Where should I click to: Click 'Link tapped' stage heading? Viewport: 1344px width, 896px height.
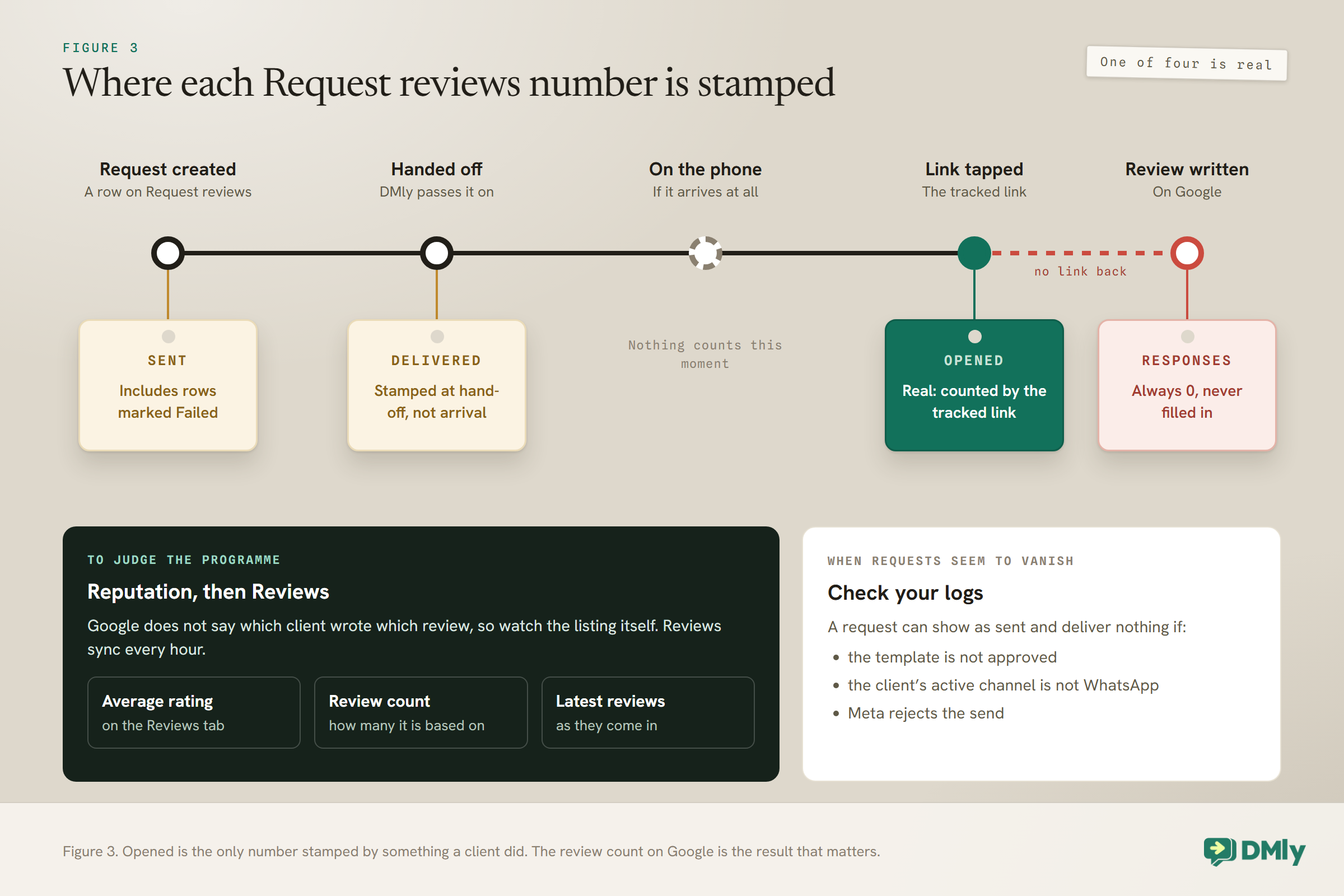click(x=974, y=169)
